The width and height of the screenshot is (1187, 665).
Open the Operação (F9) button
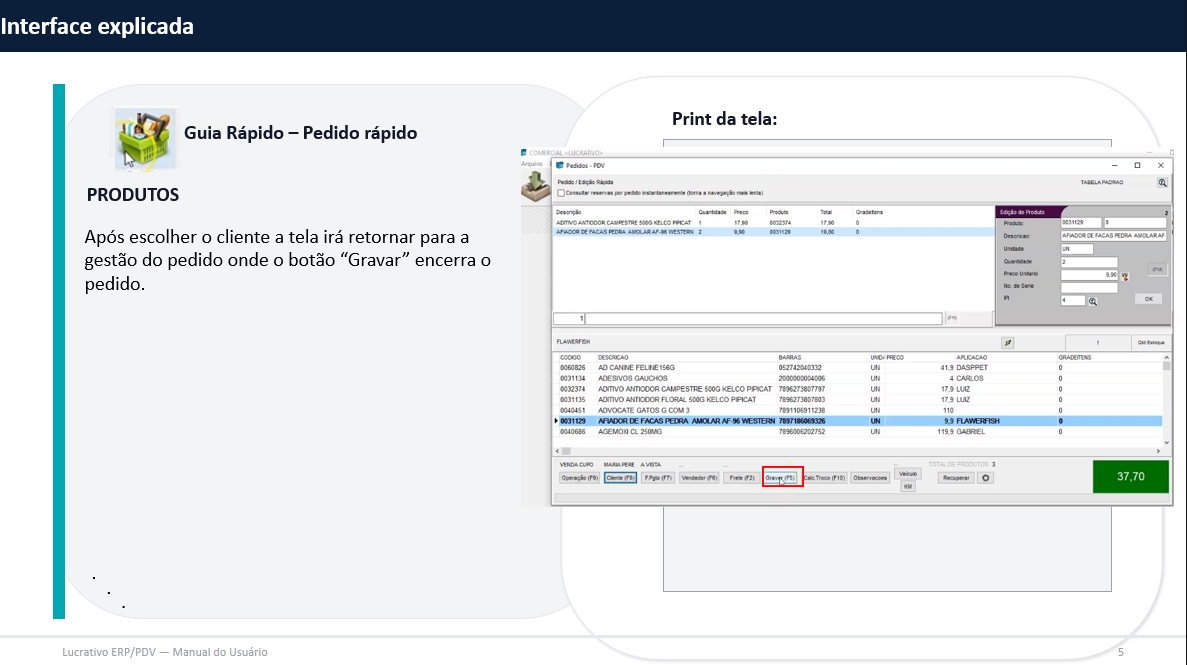pyautogui.click(x=579, y=478)
